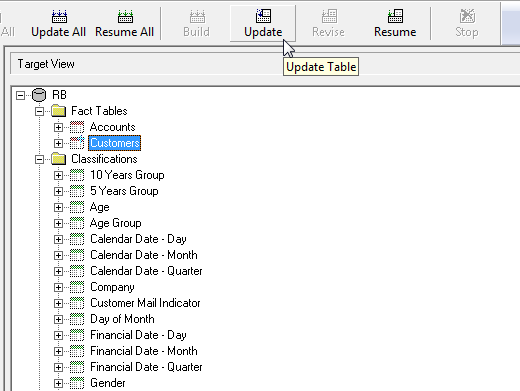Expand the Accounts table node

(58, 127)
